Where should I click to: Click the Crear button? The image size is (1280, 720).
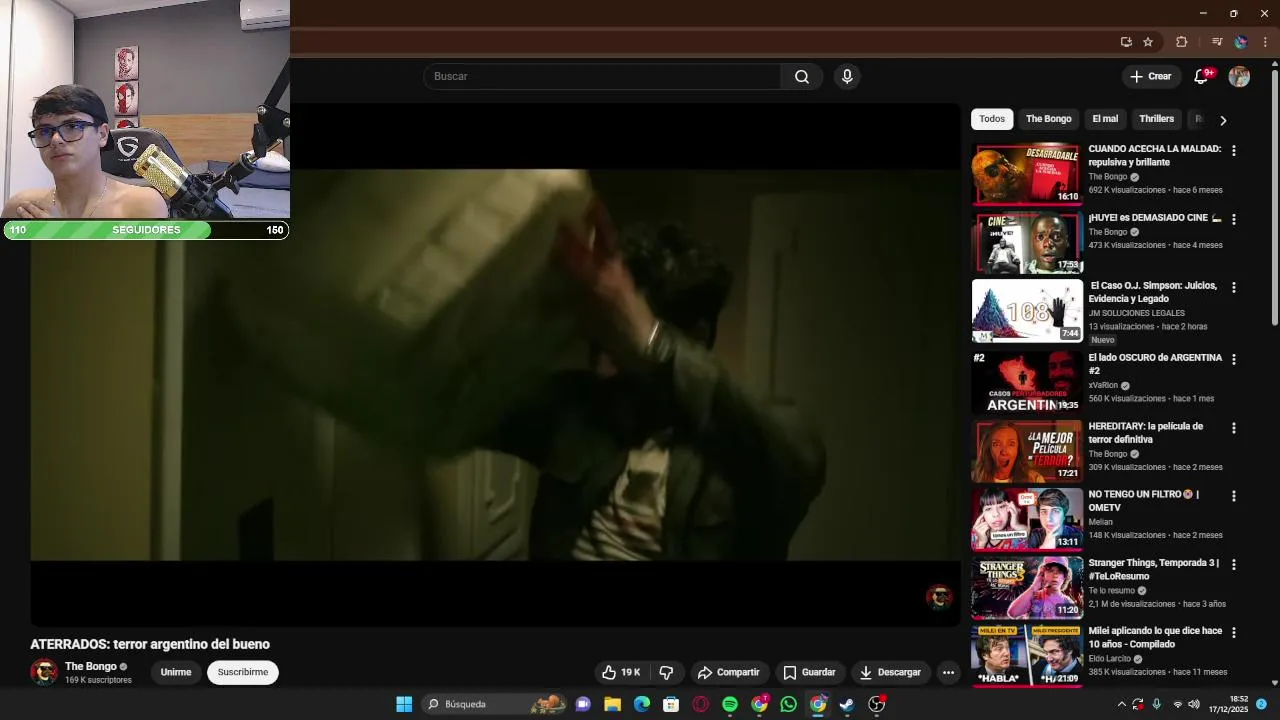coord(1149,77)
